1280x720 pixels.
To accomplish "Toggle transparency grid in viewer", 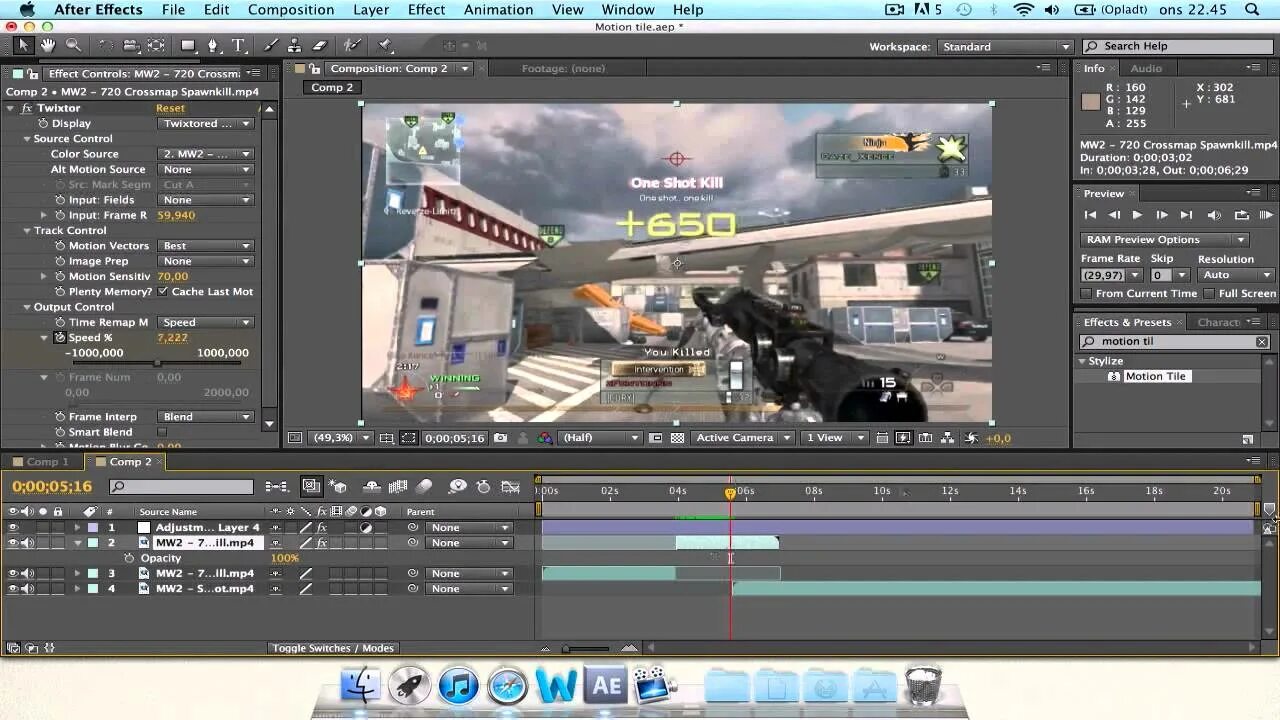I will tap(678, 438).
